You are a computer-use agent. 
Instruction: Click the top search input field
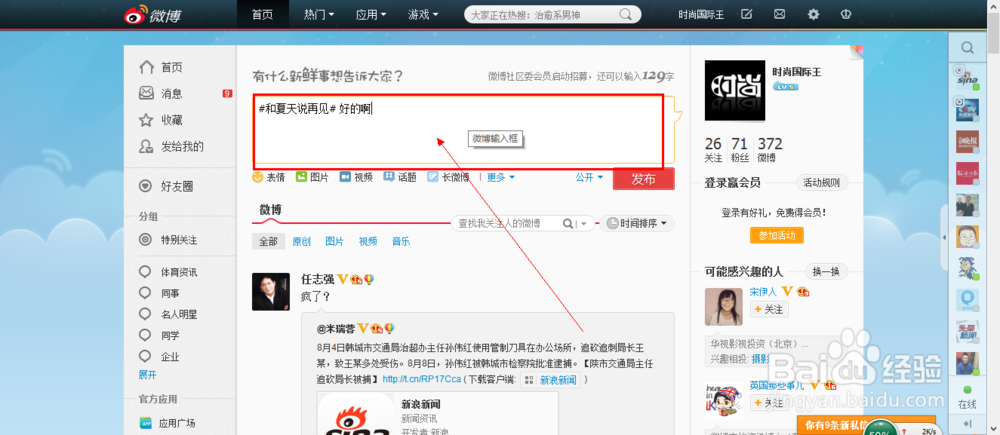click(542, 14)
